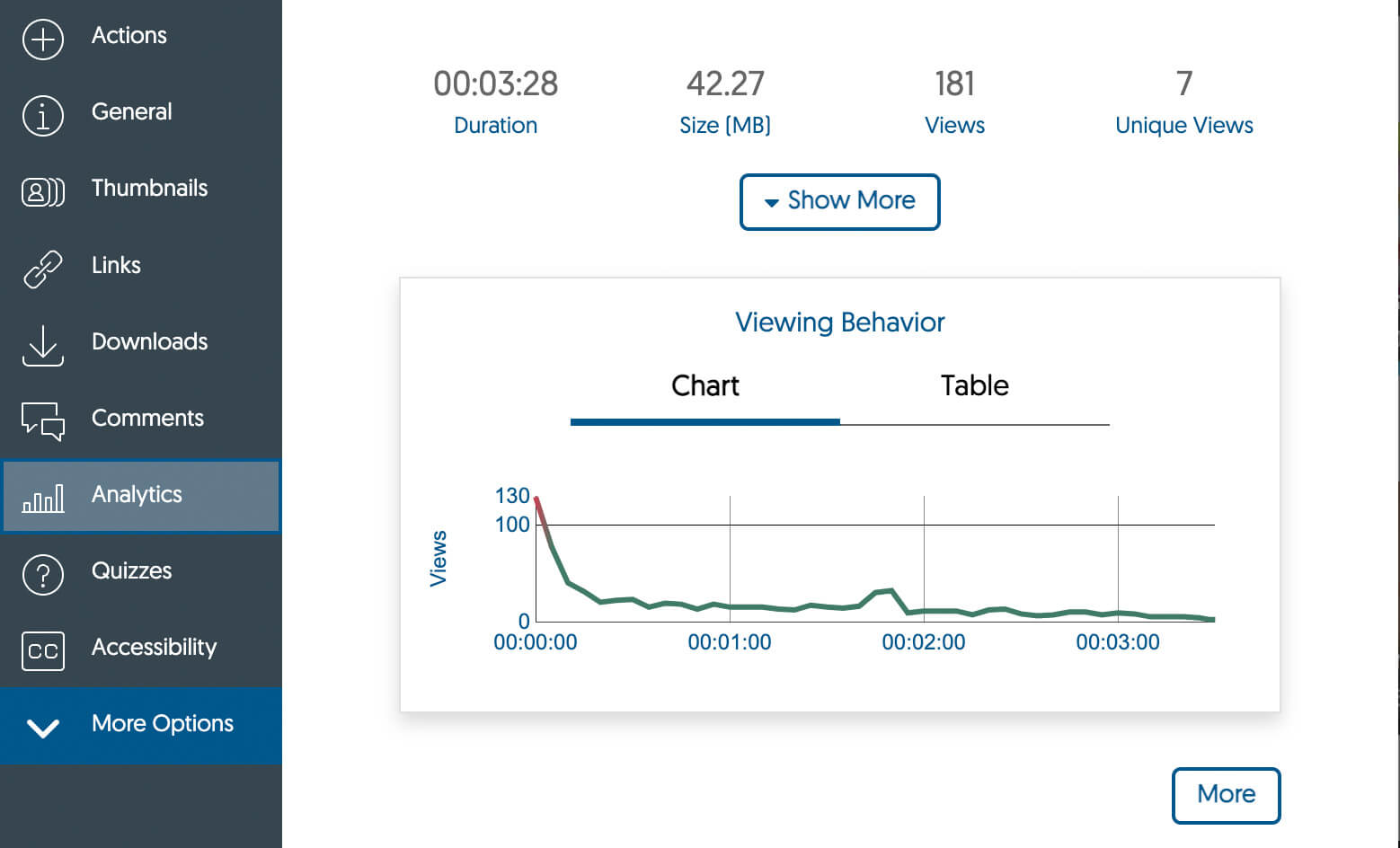Viewport: 1400px width, 848px height.
Task: Switch to the Table tab
Action: [x=975, y=386]
